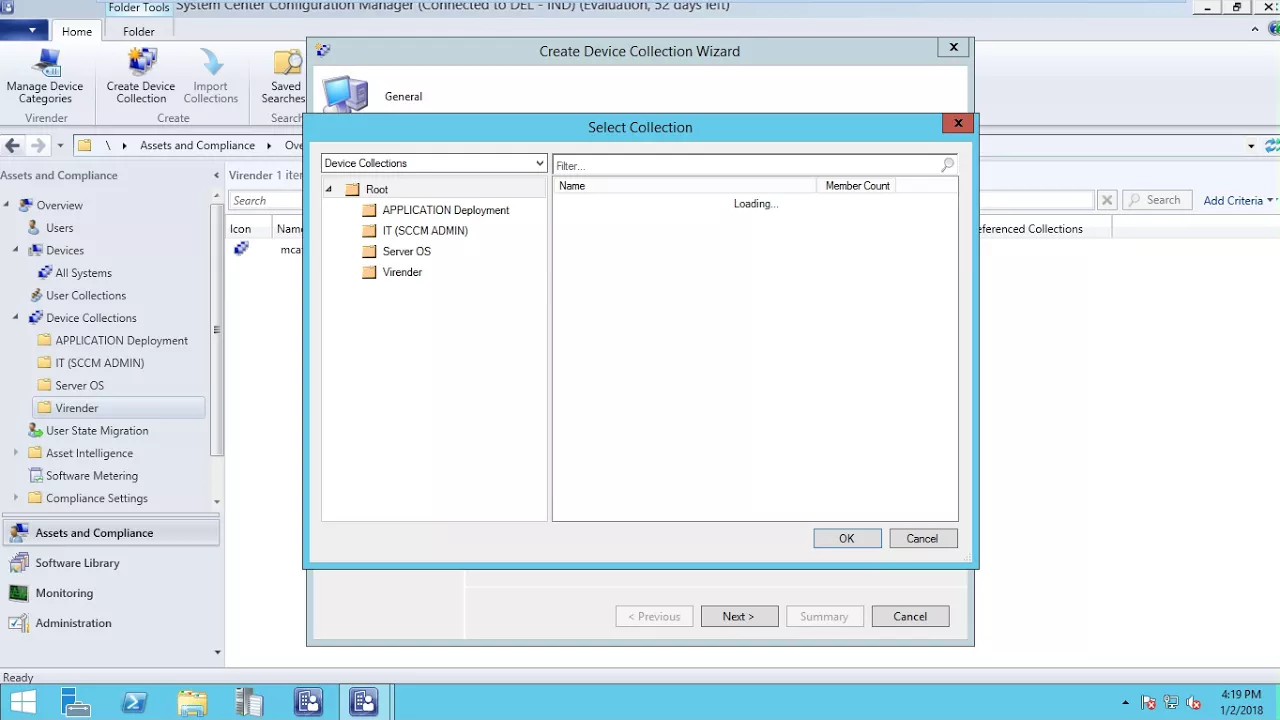The height and width of the screenshot is (720, 1280).
Task: Click the clock showing 4:19 PM
Action: pyautogui.click(x=1241, y=695)
